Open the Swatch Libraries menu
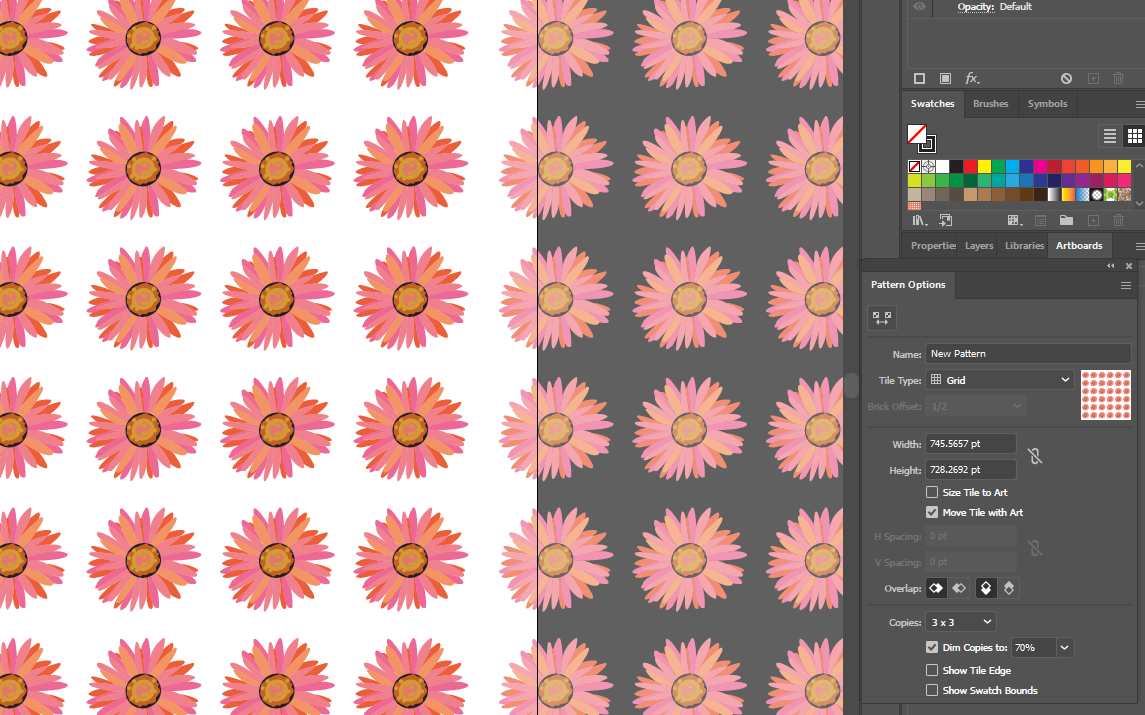This screenshot has height=715, width=1145. [x=919, y=220]
